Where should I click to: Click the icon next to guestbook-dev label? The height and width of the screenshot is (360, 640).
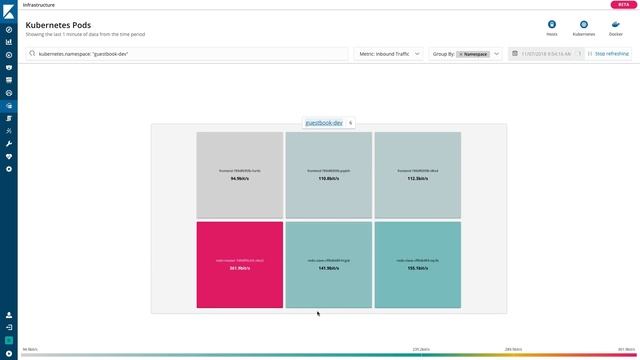[350, 123]
